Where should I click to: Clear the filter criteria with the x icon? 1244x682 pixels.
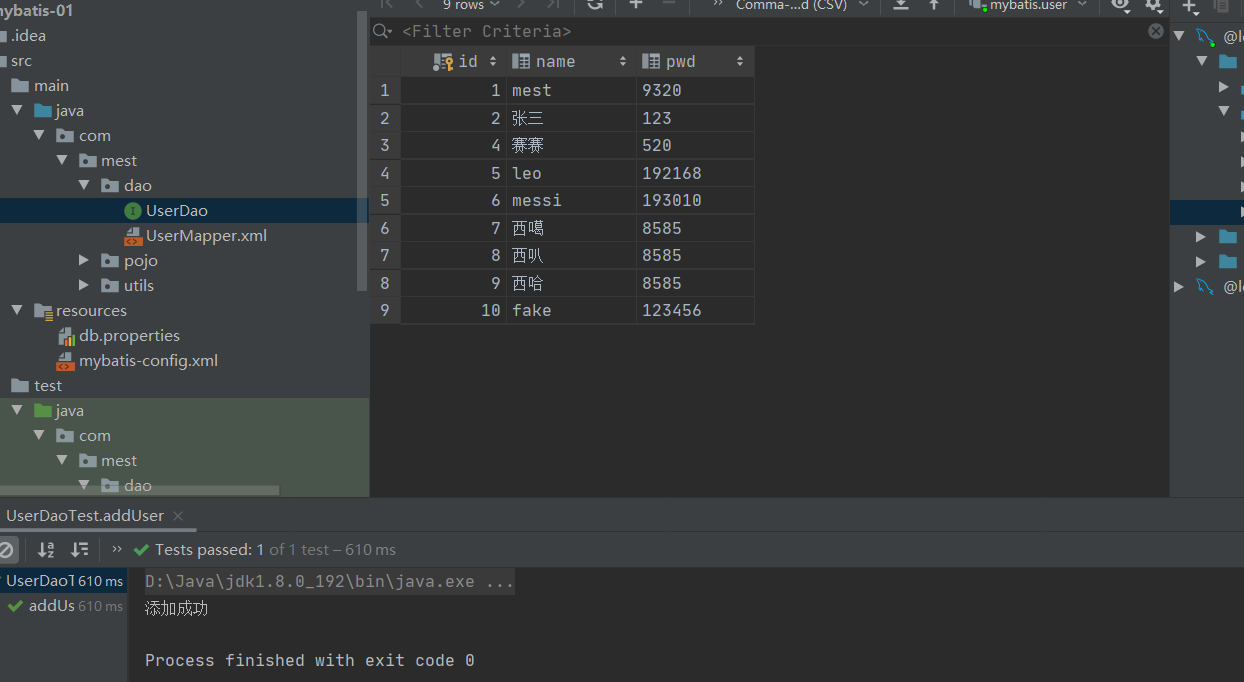(1155, 31)
